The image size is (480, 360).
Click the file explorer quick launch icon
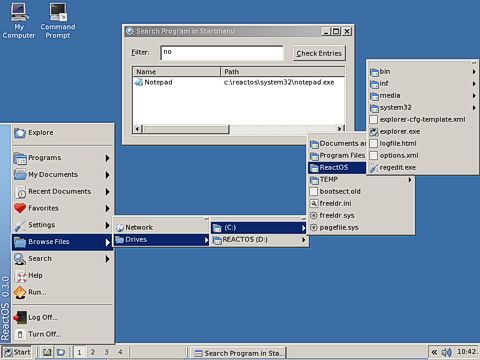tap(61, 352)
